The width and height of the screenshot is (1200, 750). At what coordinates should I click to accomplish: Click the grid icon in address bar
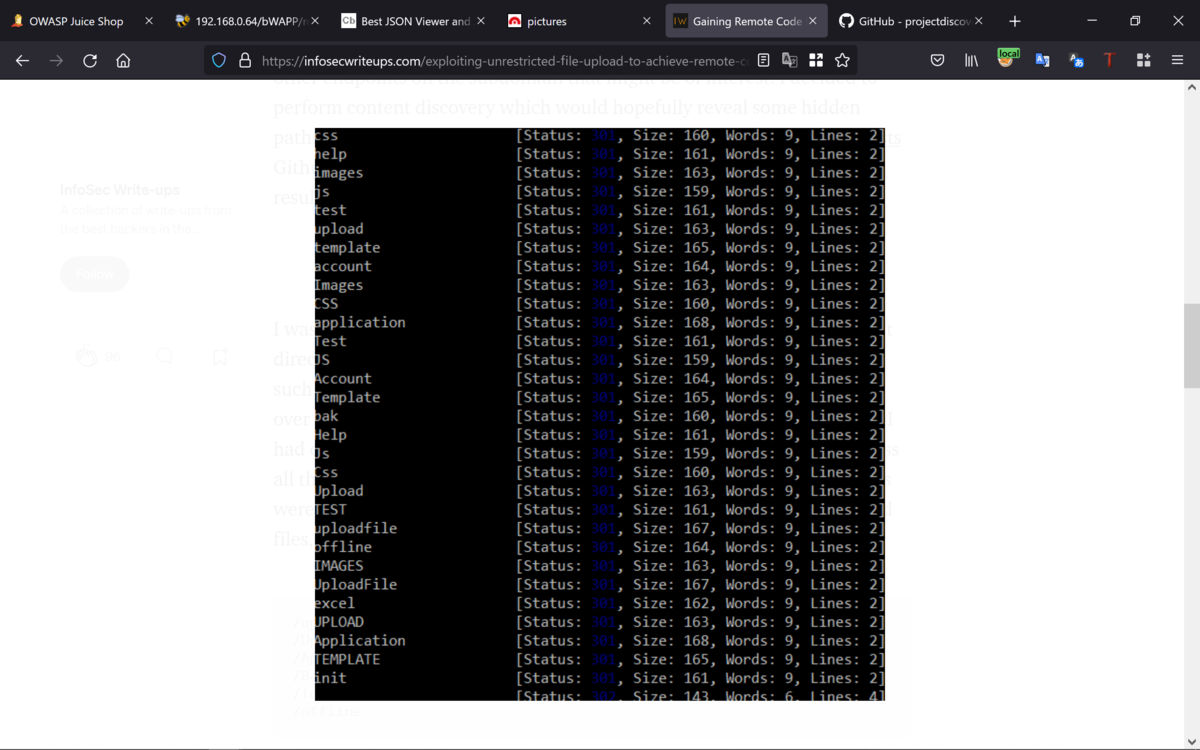click(816, 61)
